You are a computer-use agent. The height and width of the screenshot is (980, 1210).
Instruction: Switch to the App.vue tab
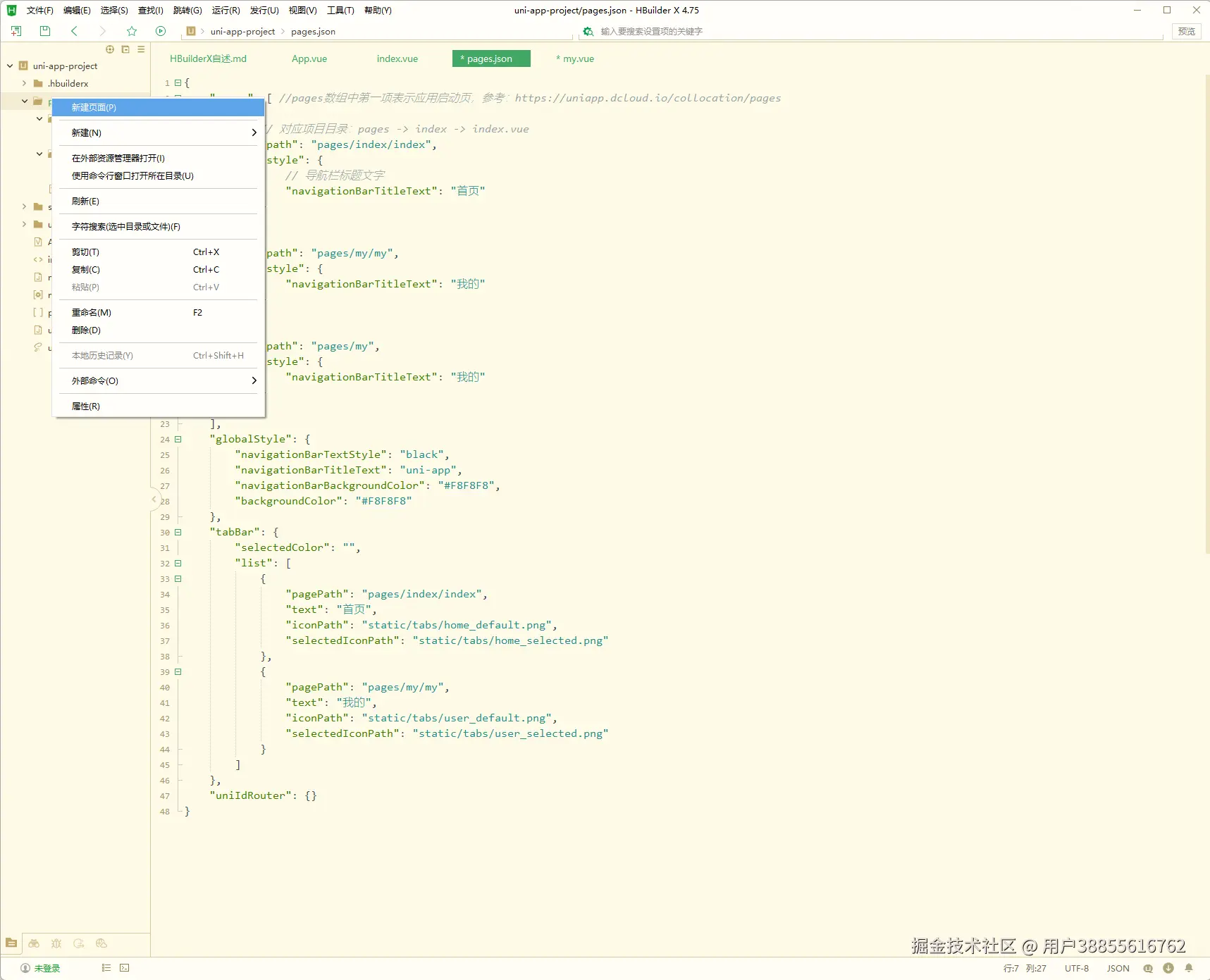(309, 58)
